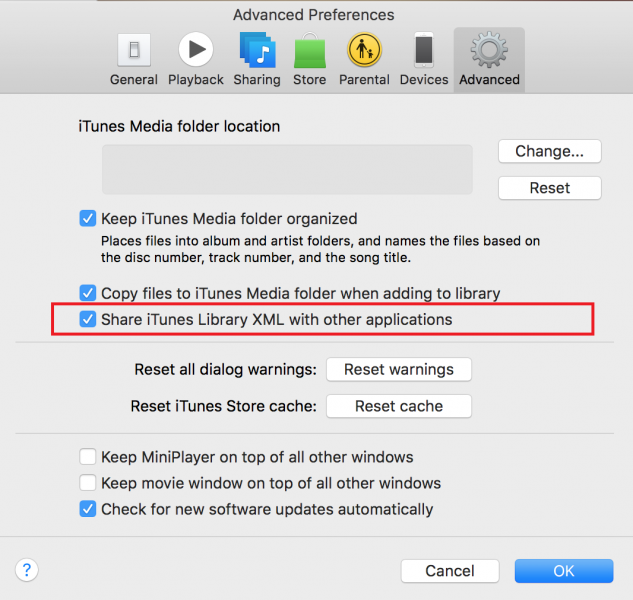Viewport: 633px width, 600px height.
Task: Enable Keep movie window on top
Action: (87, 483)
